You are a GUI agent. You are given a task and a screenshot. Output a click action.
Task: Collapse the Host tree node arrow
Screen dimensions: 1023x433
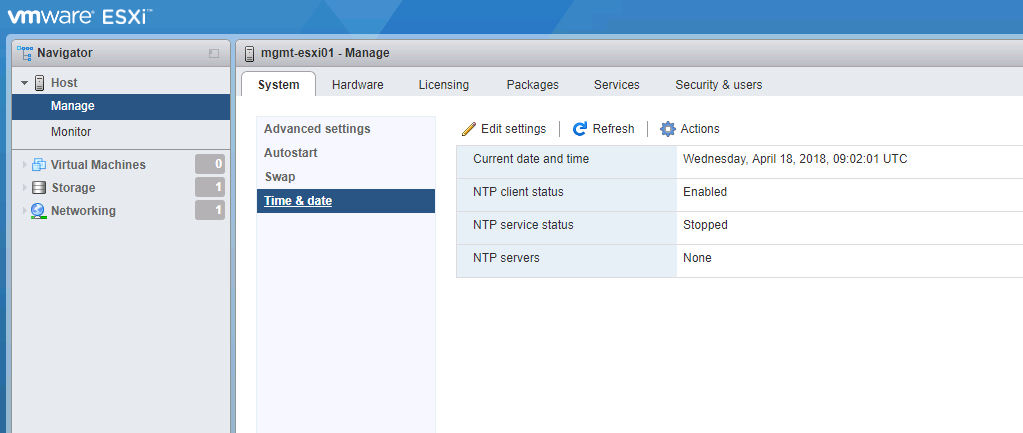[x=25, y=83]
